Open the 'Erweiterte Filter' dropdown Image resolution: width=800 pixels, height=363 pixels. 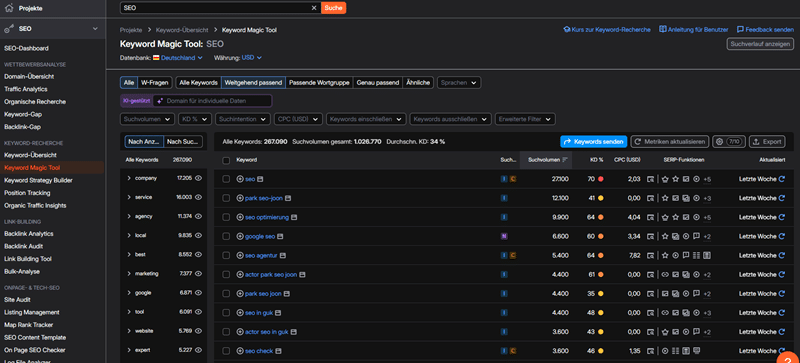click(525, 119)
